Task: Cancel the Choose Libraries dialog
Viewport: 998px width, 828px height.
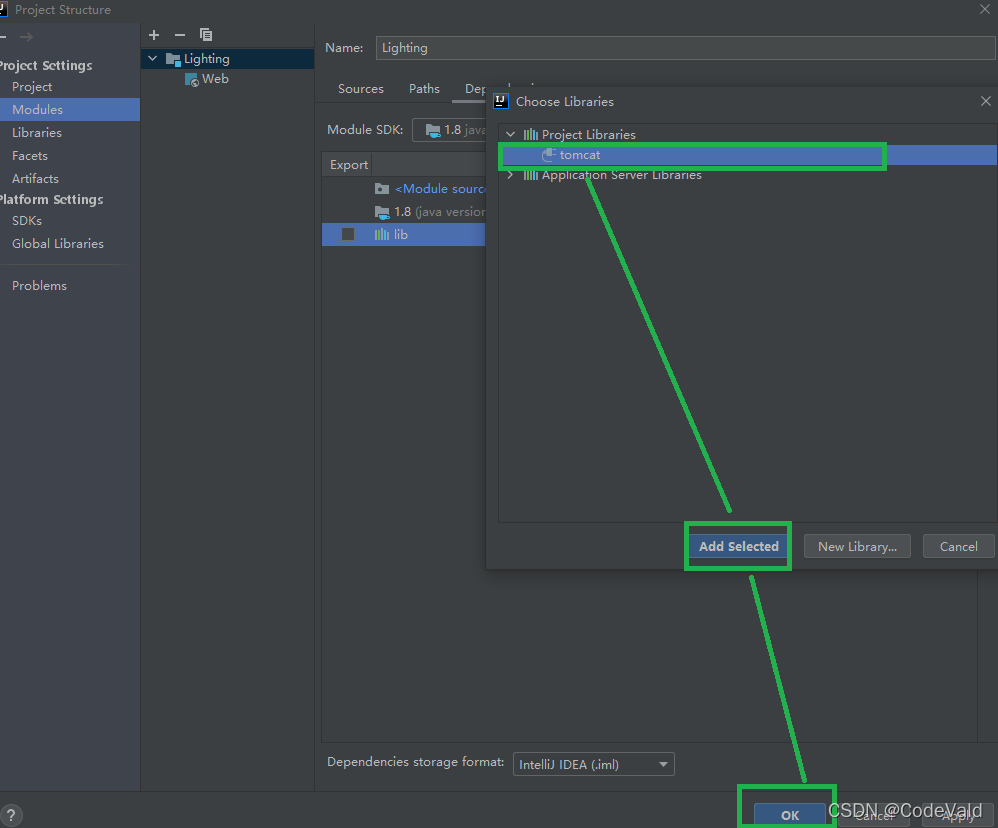Action: coord(959,546)
